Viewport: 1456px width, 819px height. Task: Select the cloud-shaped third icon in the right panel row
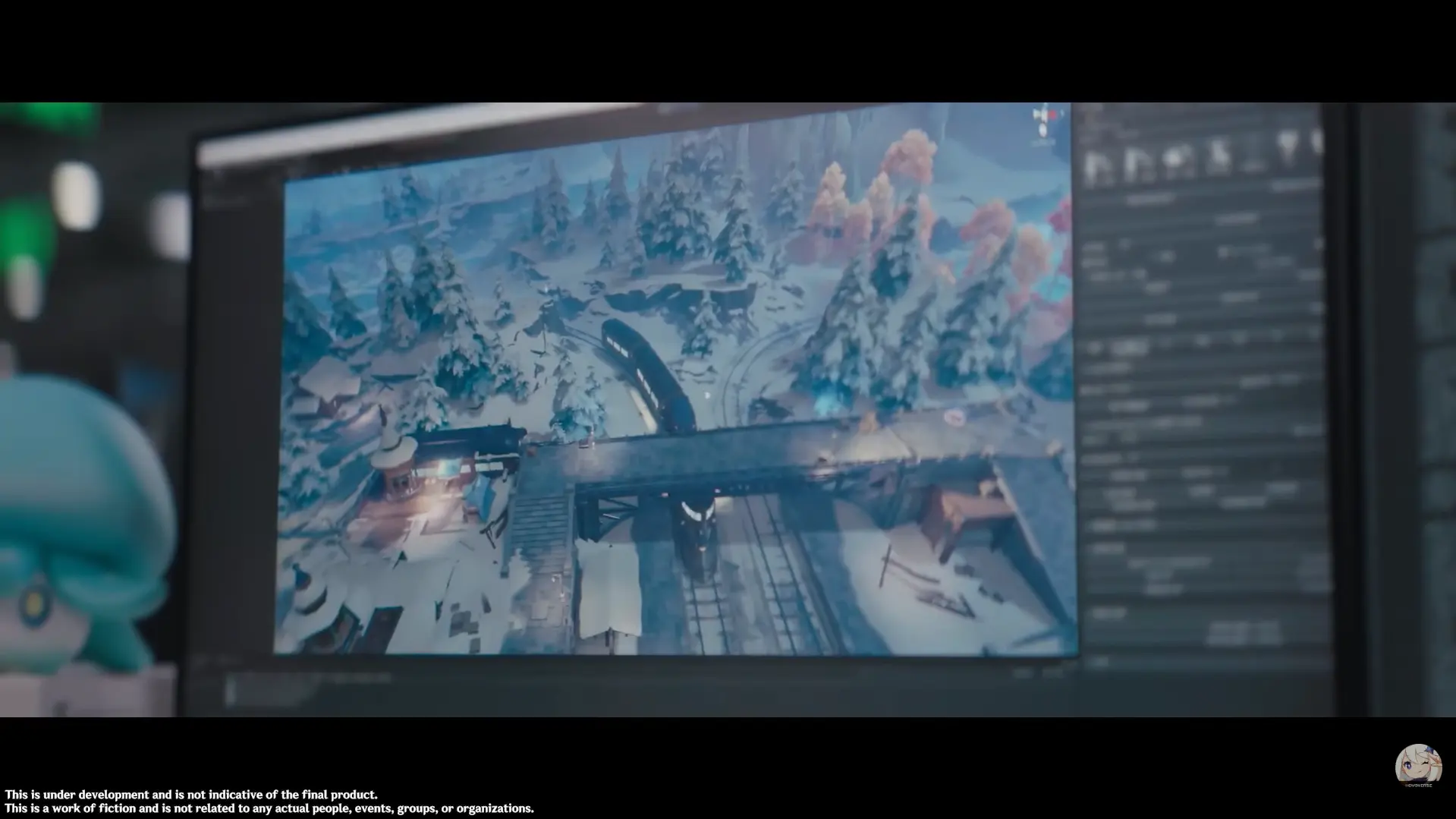point(1175,159)
